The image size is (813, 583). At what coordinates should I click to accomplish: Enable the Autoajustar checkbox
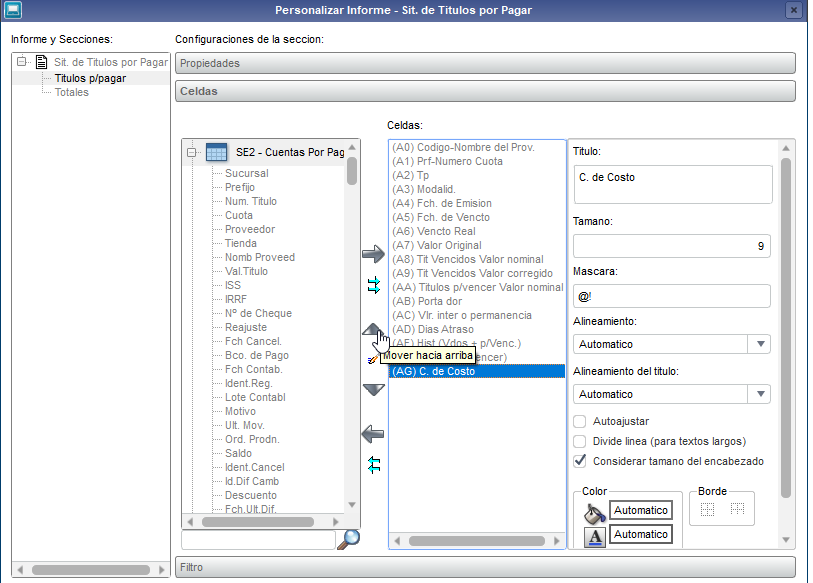(x=580, y=421)
